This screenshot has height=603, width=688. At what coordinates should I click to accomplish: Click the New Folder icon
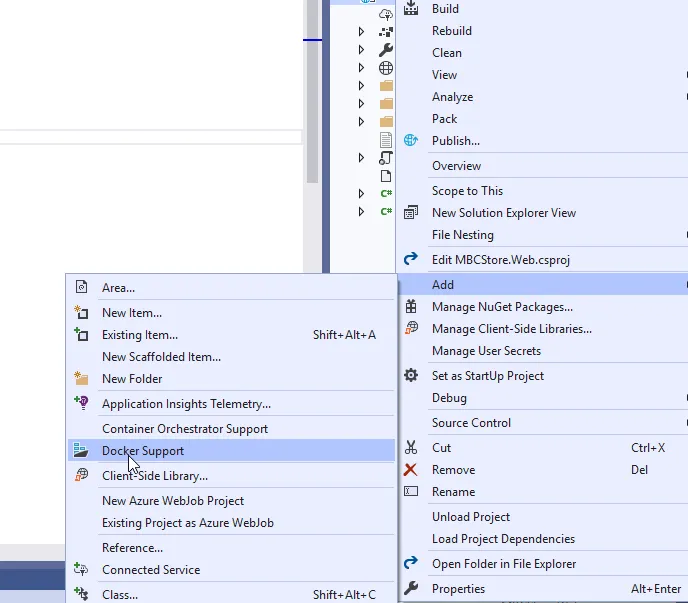tap(81, 378)
